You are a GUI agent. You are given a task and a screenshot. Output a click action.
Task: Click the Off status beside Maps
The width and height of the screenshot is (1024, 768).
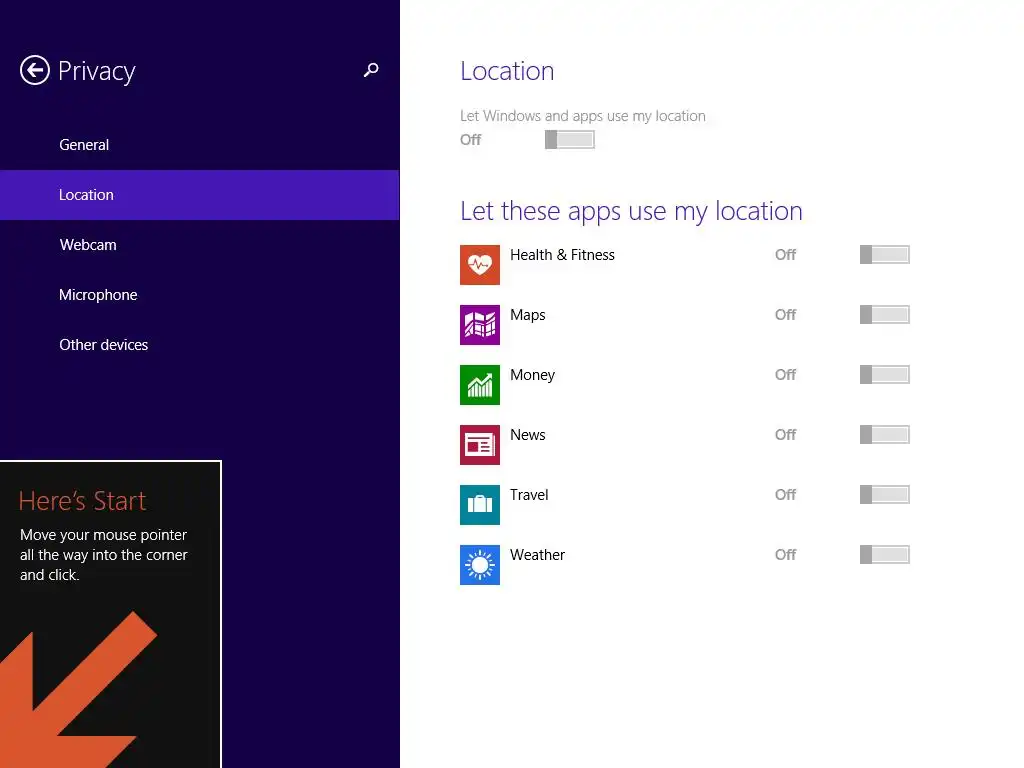[786, 315]
